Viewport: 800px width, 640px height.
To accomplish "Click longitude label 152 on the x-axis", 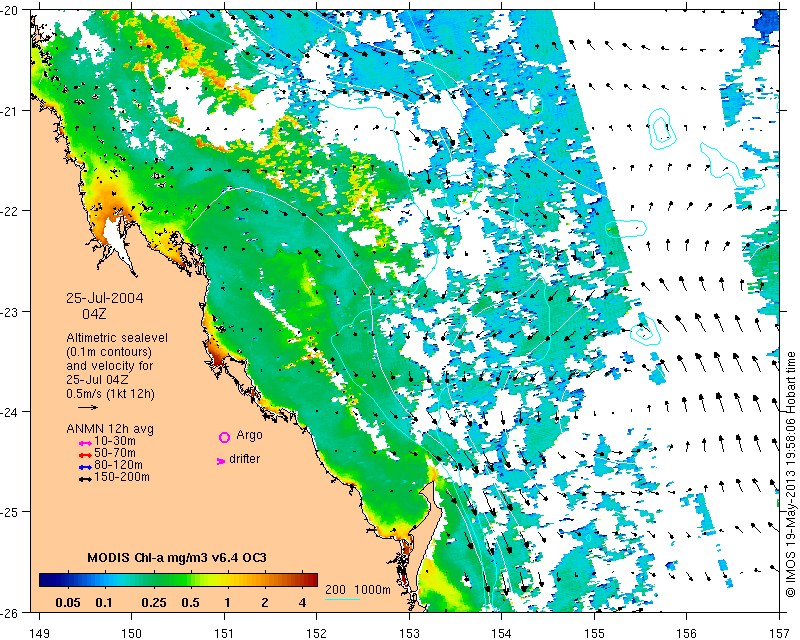I will coord(316,633).
